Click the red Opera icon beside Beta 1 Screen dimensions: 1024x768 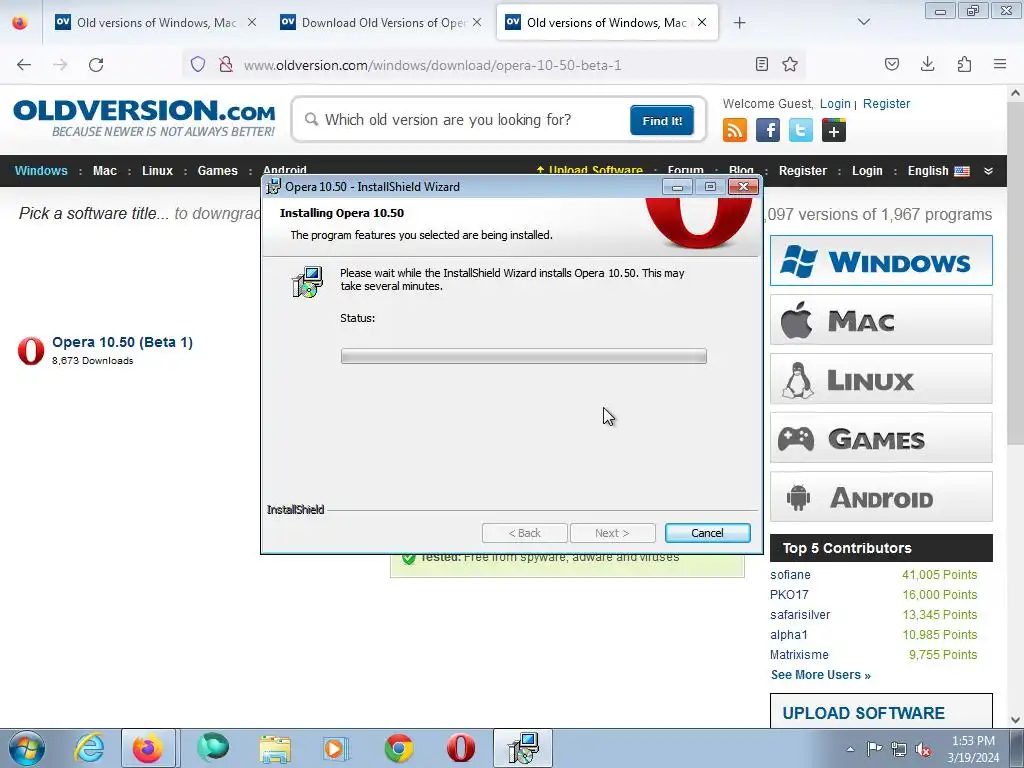31,351
